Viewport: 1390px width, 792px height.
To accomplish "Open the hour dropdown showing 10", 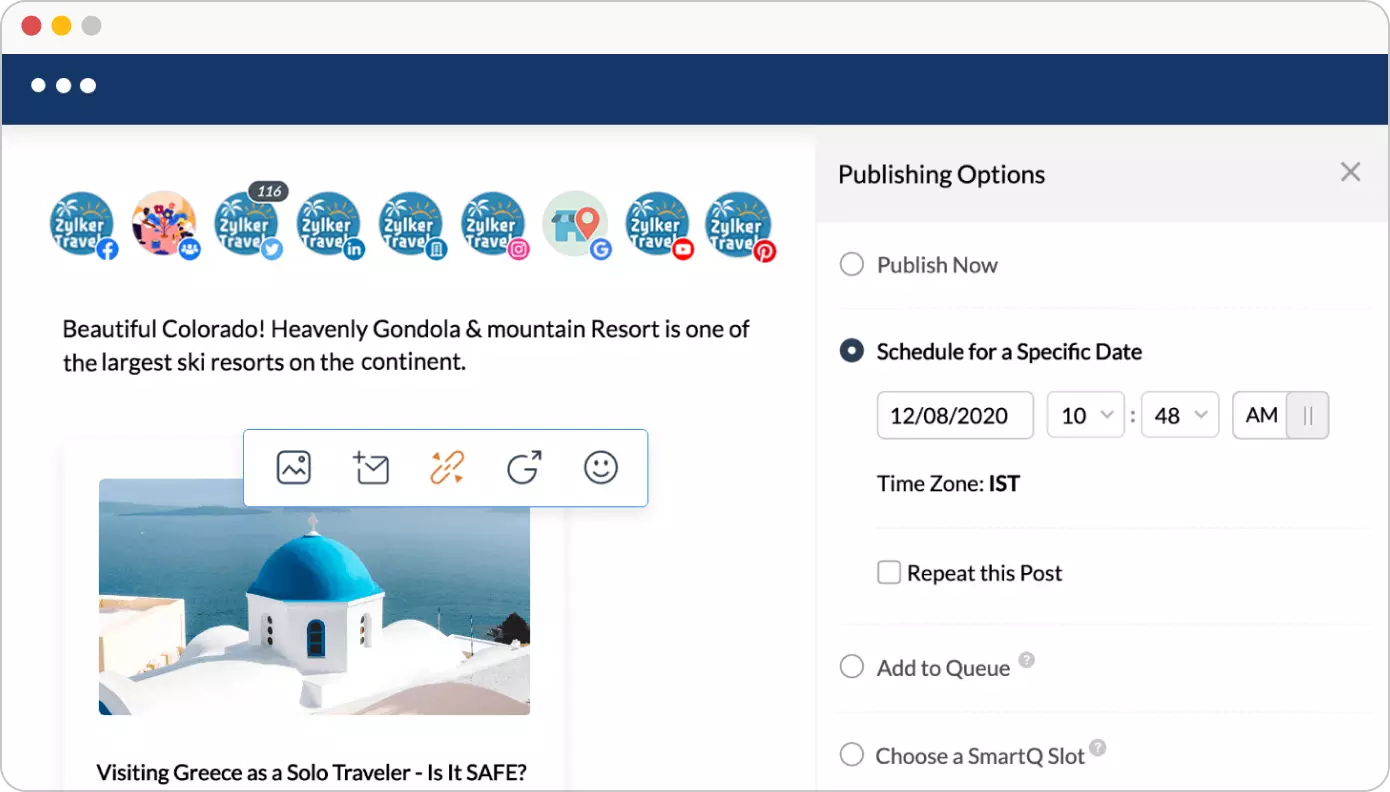I will click(1085, 415).
